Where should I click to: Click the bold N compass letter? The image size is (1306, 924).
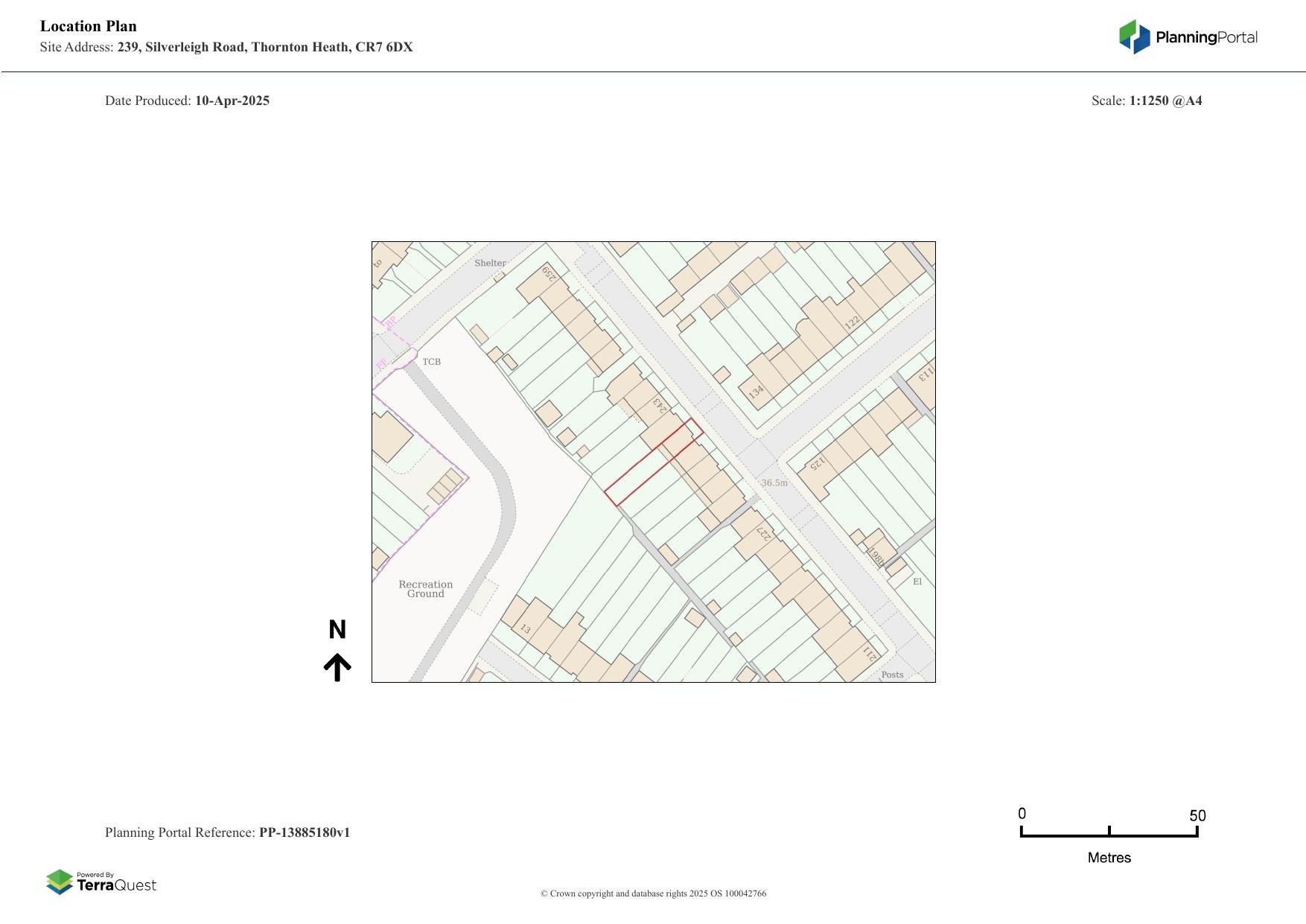click(x=337, y=630)
